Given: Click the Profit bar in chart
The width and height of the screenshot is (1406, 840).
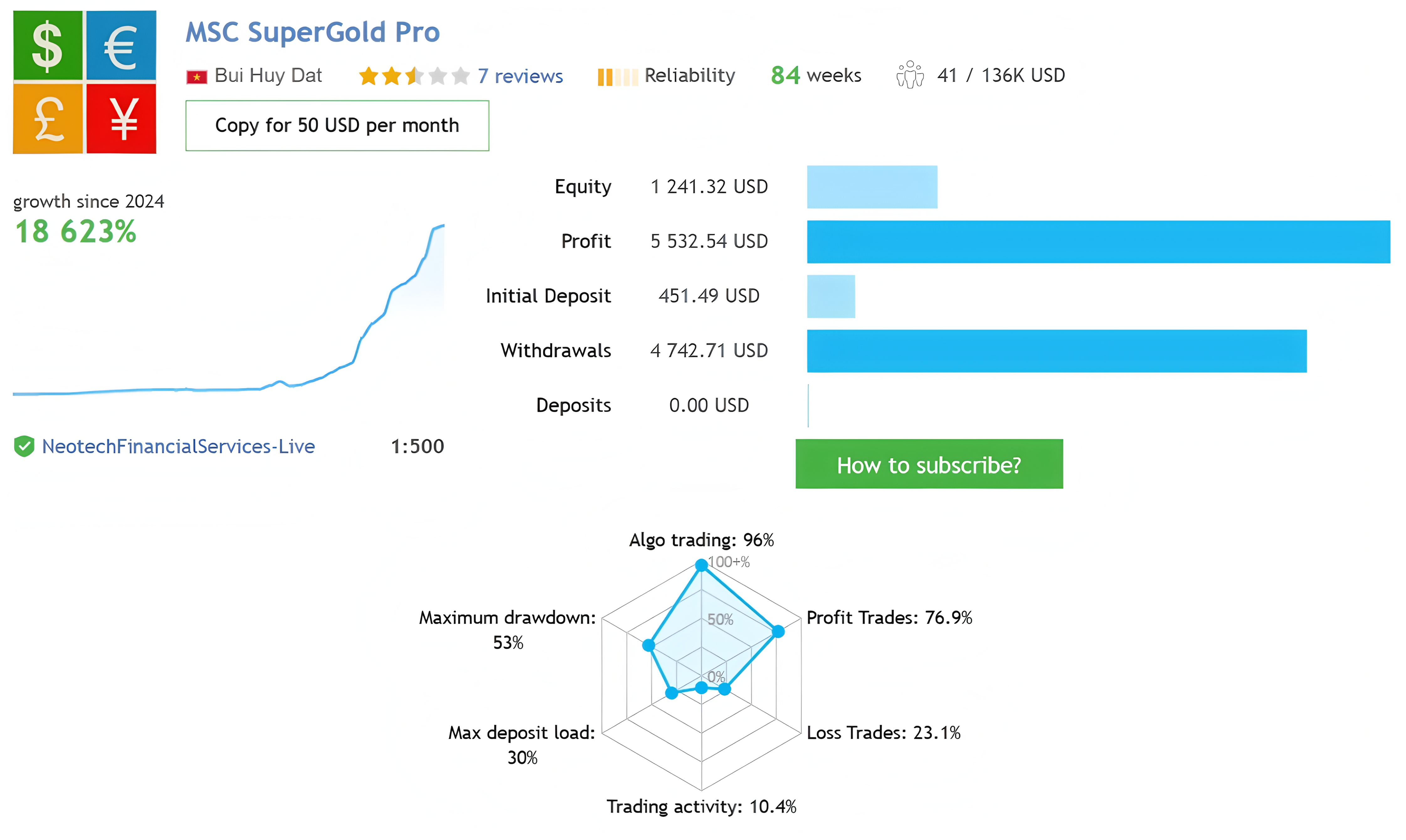Looking at the screenshot, I should pyautogui.click(x=1098, y=242).
